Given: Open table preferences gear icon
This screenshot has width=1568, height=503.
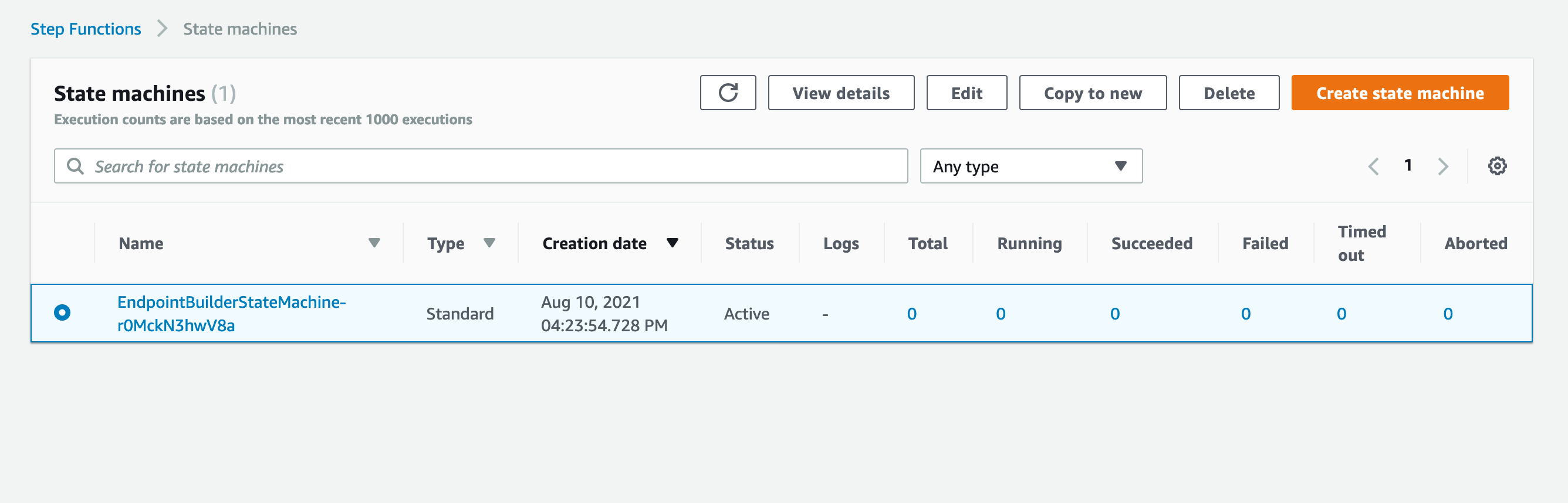Looking at the screenshot, I should (x=1497, y=166).
